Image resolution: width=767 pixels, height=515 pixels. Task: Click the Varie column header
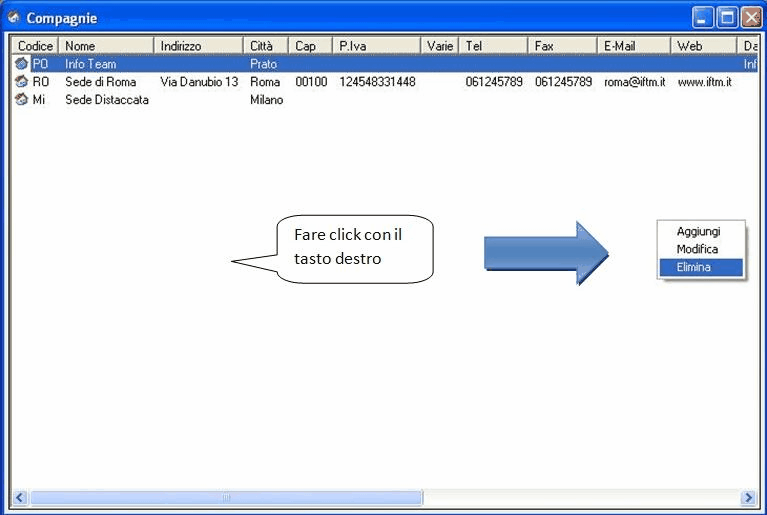(x=440, y=46)
